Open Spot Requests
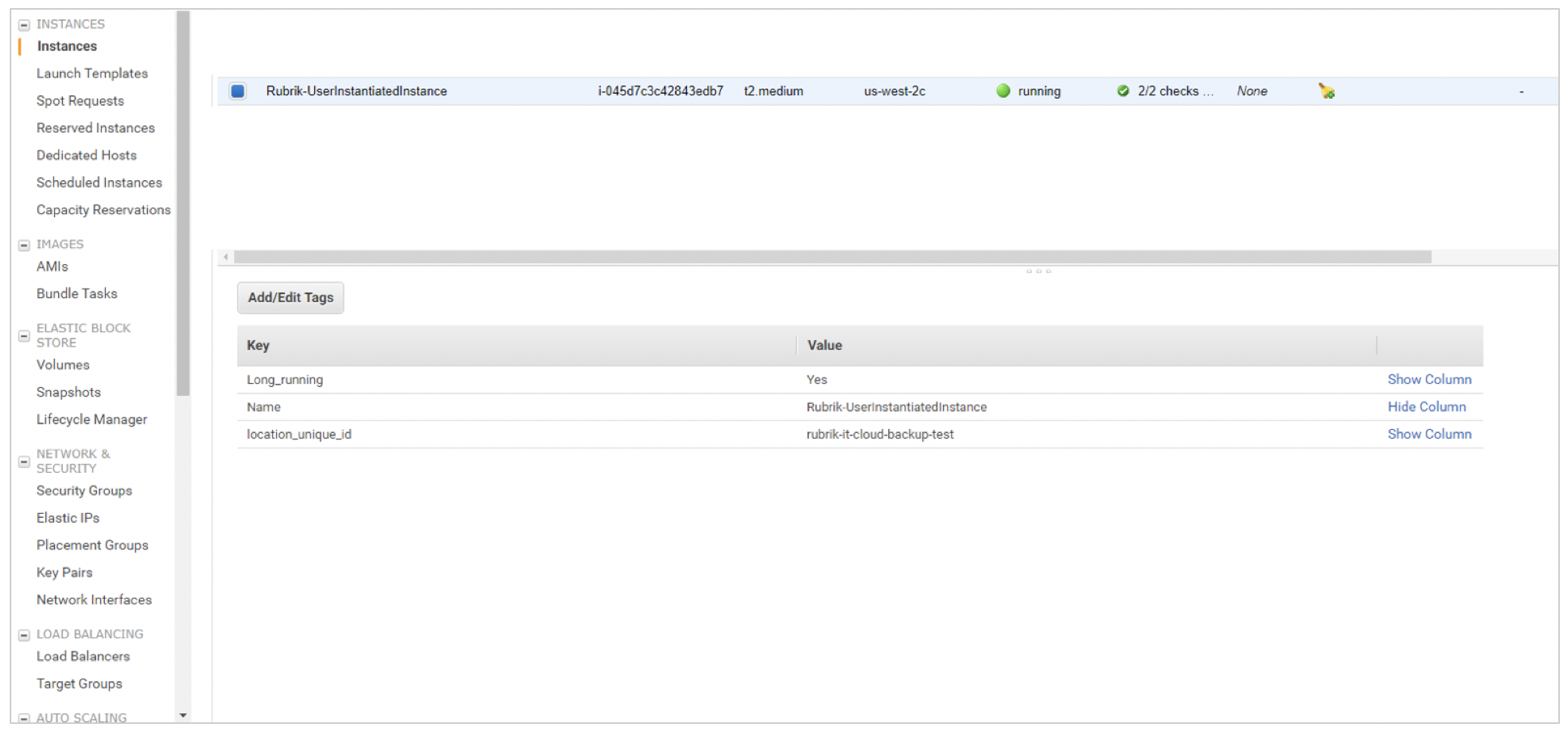 tap(80, 101)
